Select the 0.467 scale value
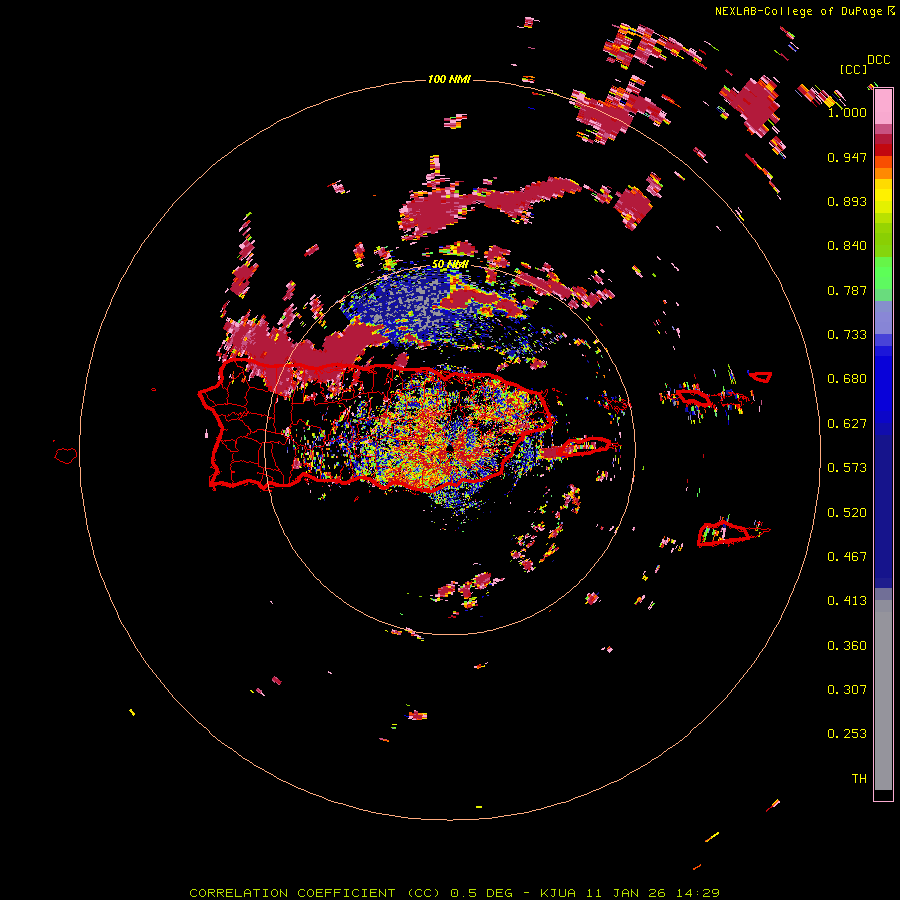900x900 pixels. [x=847, y=557]
